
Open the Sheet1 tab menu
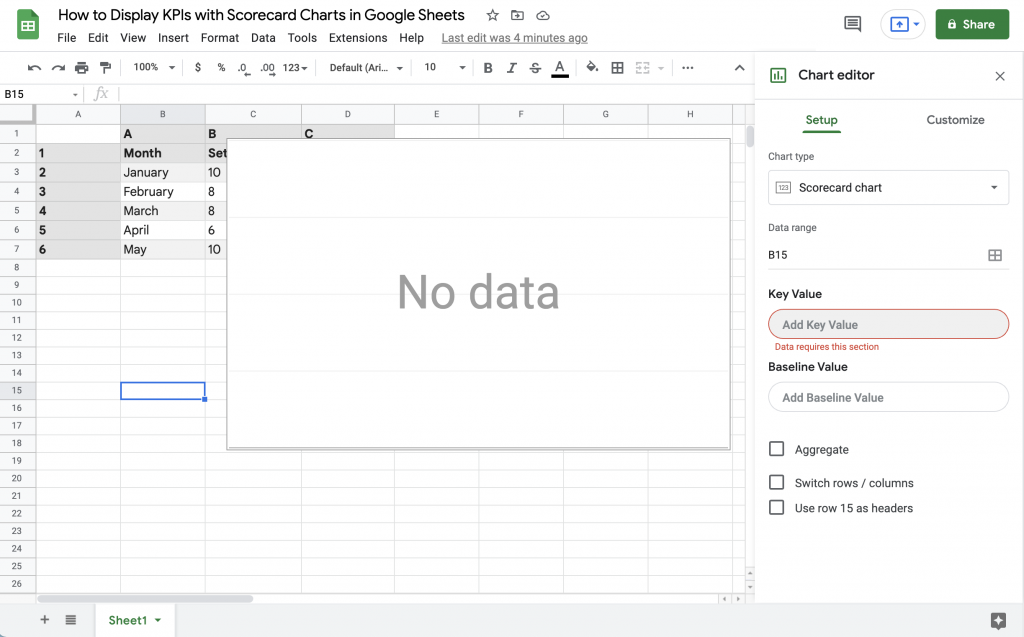click(158, 620)
